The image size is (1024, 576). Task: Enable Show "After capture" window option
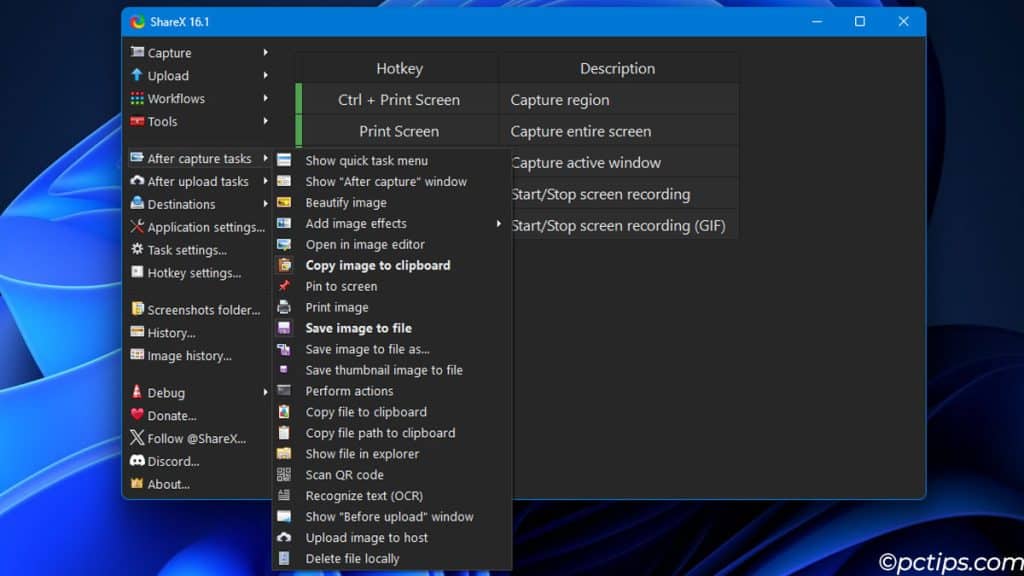(392, 182)
